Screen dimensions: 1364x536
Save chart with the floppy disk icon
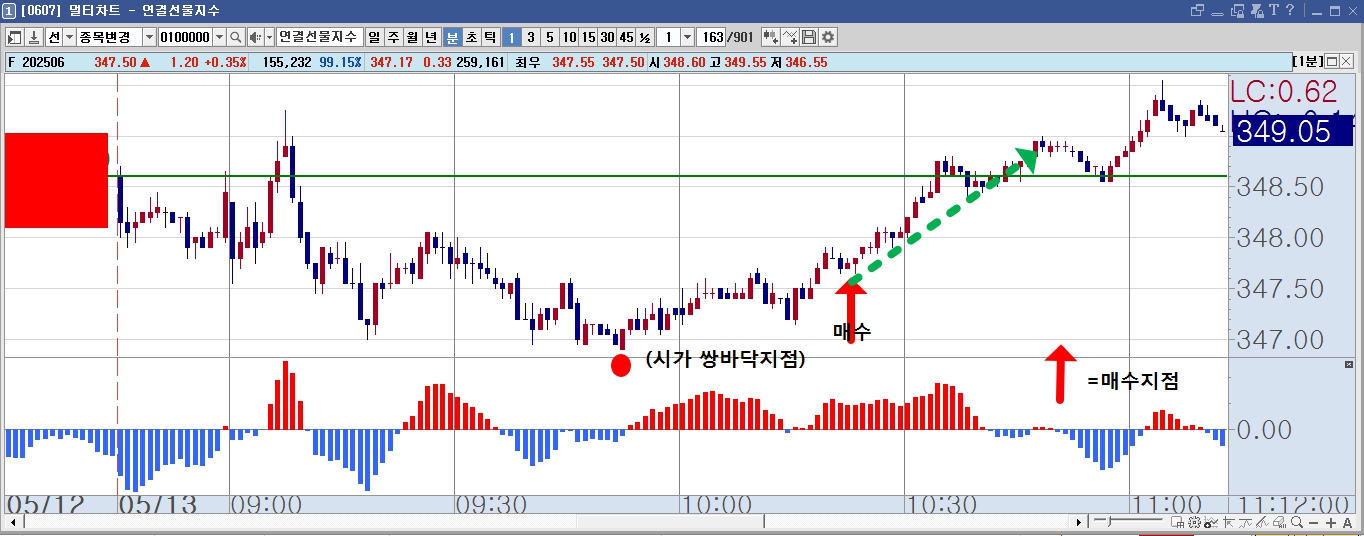[x=808, y=37]
